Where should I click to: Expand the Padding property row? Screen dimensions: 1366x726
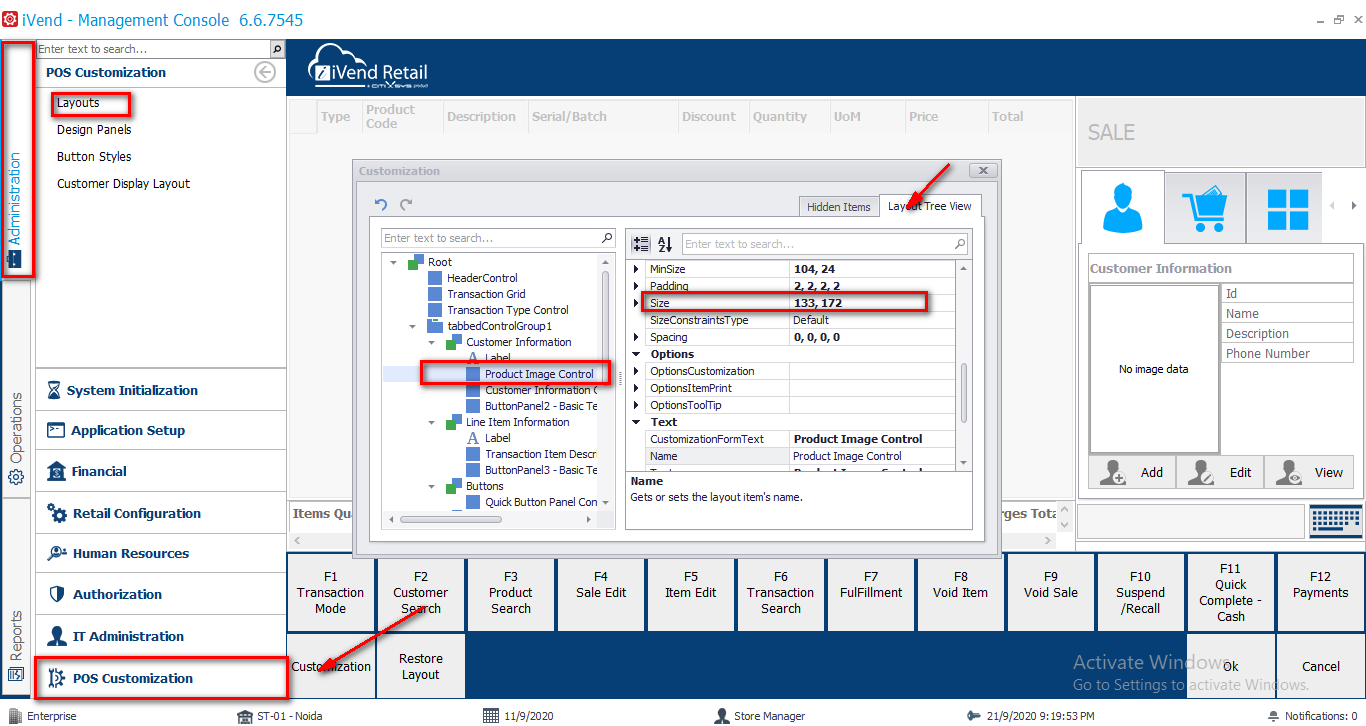coord(635,287)
